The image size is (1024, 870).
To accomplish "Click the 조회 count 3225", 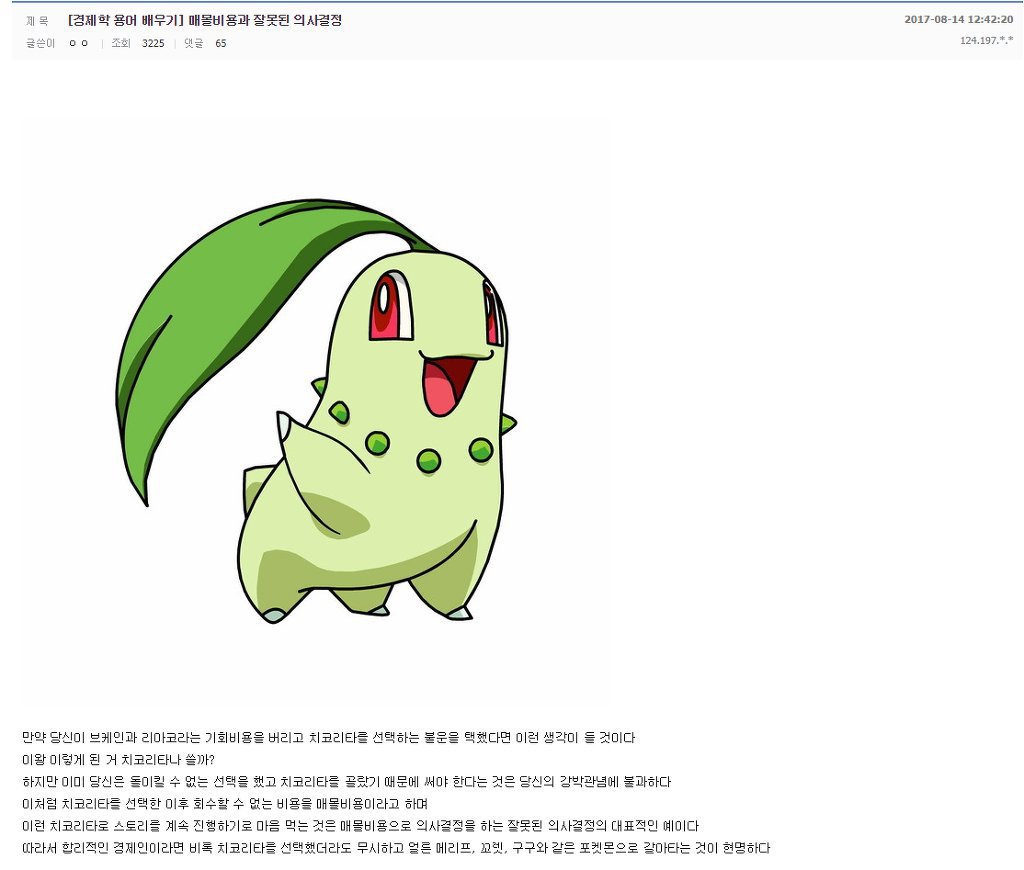I will coord(153,43).
